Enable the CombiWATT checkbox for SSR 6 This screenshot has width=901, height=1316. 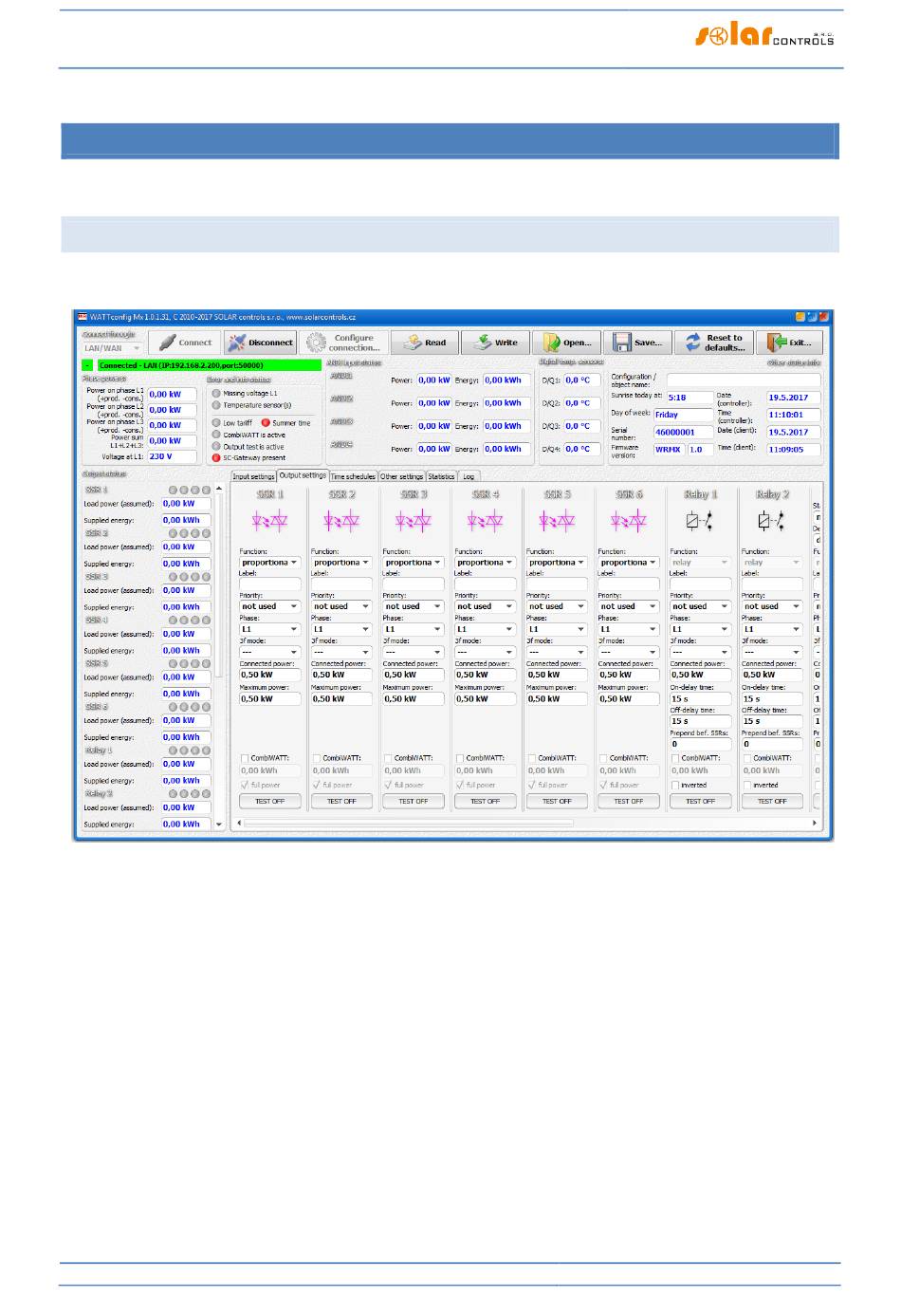(603, 758)
